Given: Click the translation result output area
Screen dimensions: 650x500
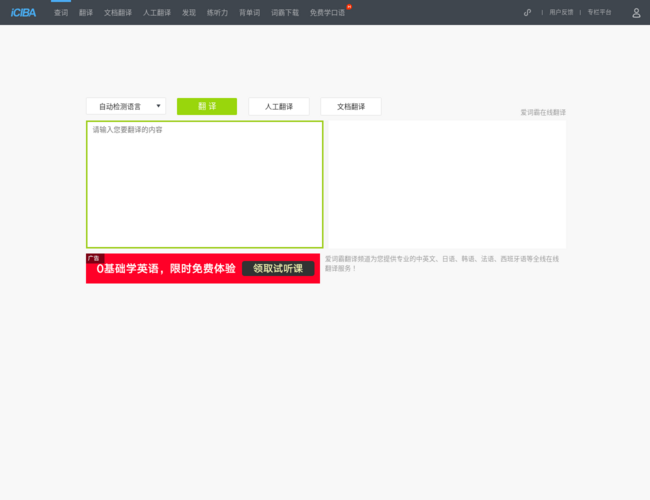Looking at the screenshot, I should 447,184.
